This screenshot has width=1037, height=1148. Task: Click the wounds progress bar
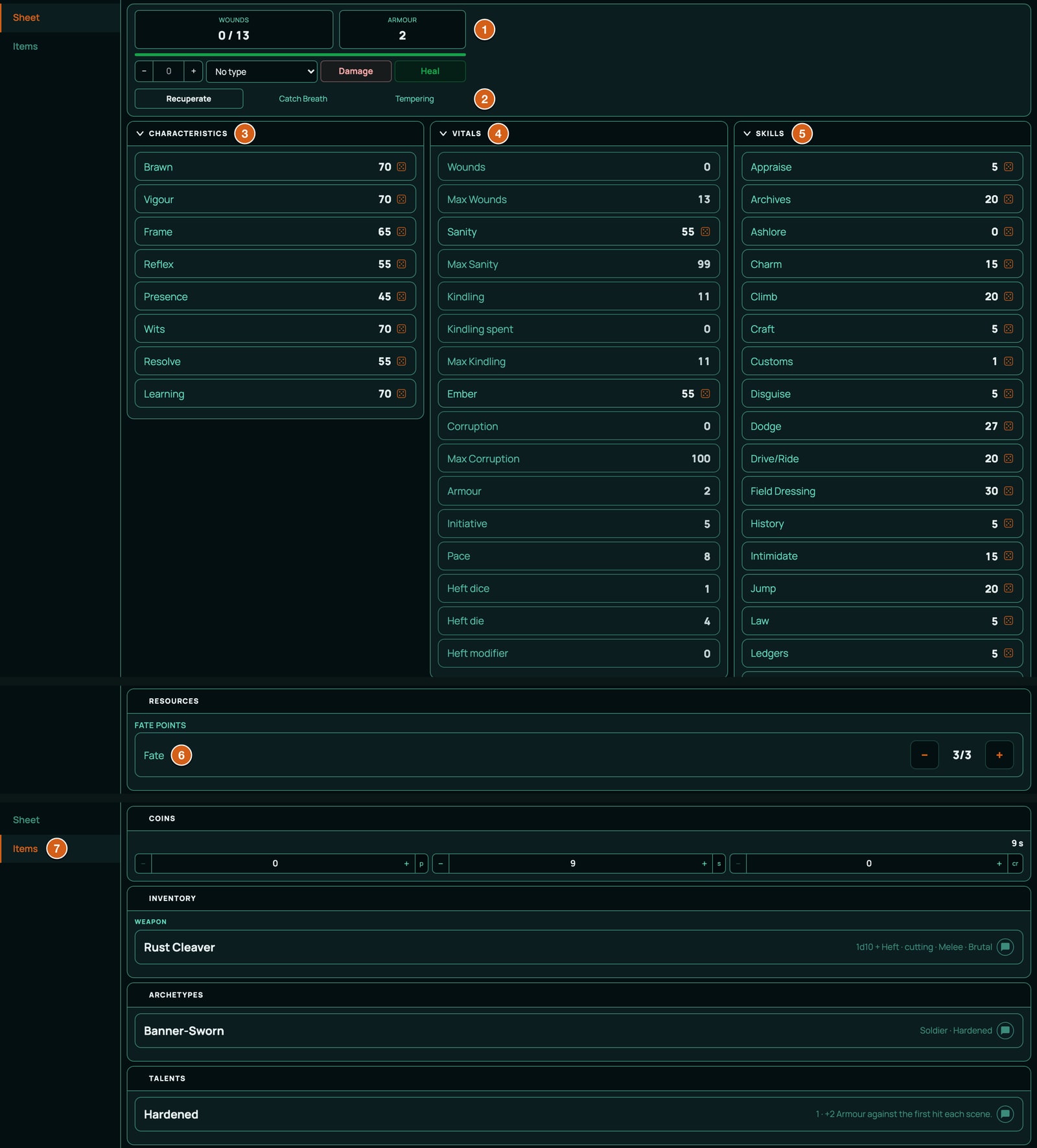(300, 54)
